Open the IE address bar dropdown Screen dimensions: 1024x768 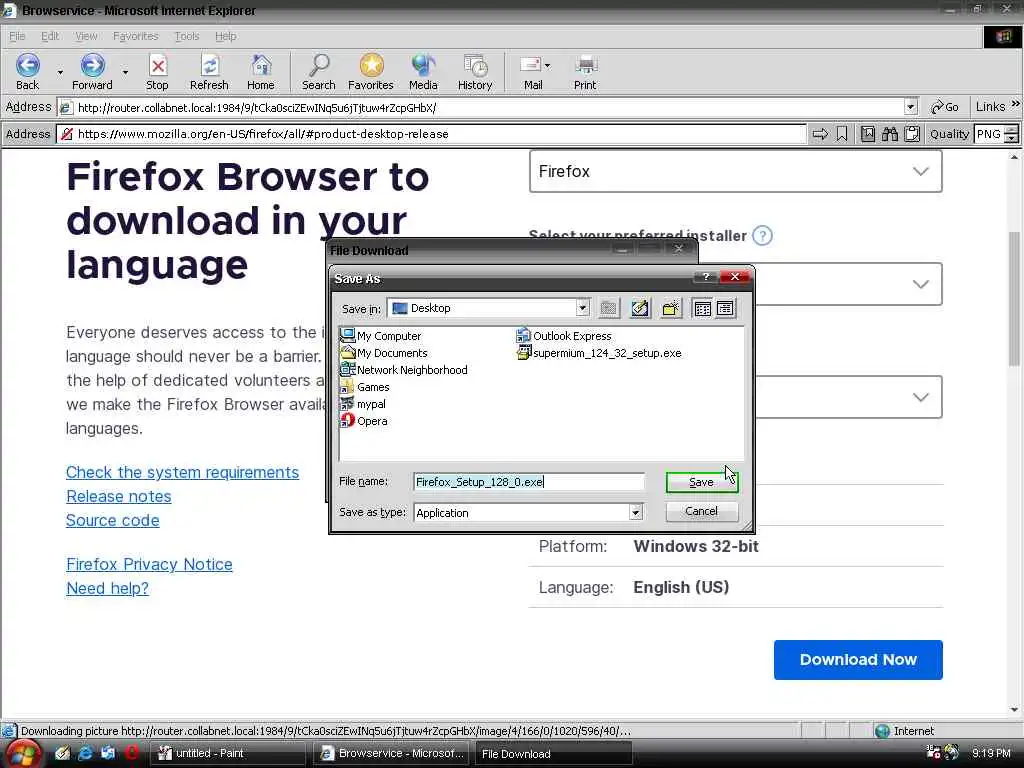911,107
